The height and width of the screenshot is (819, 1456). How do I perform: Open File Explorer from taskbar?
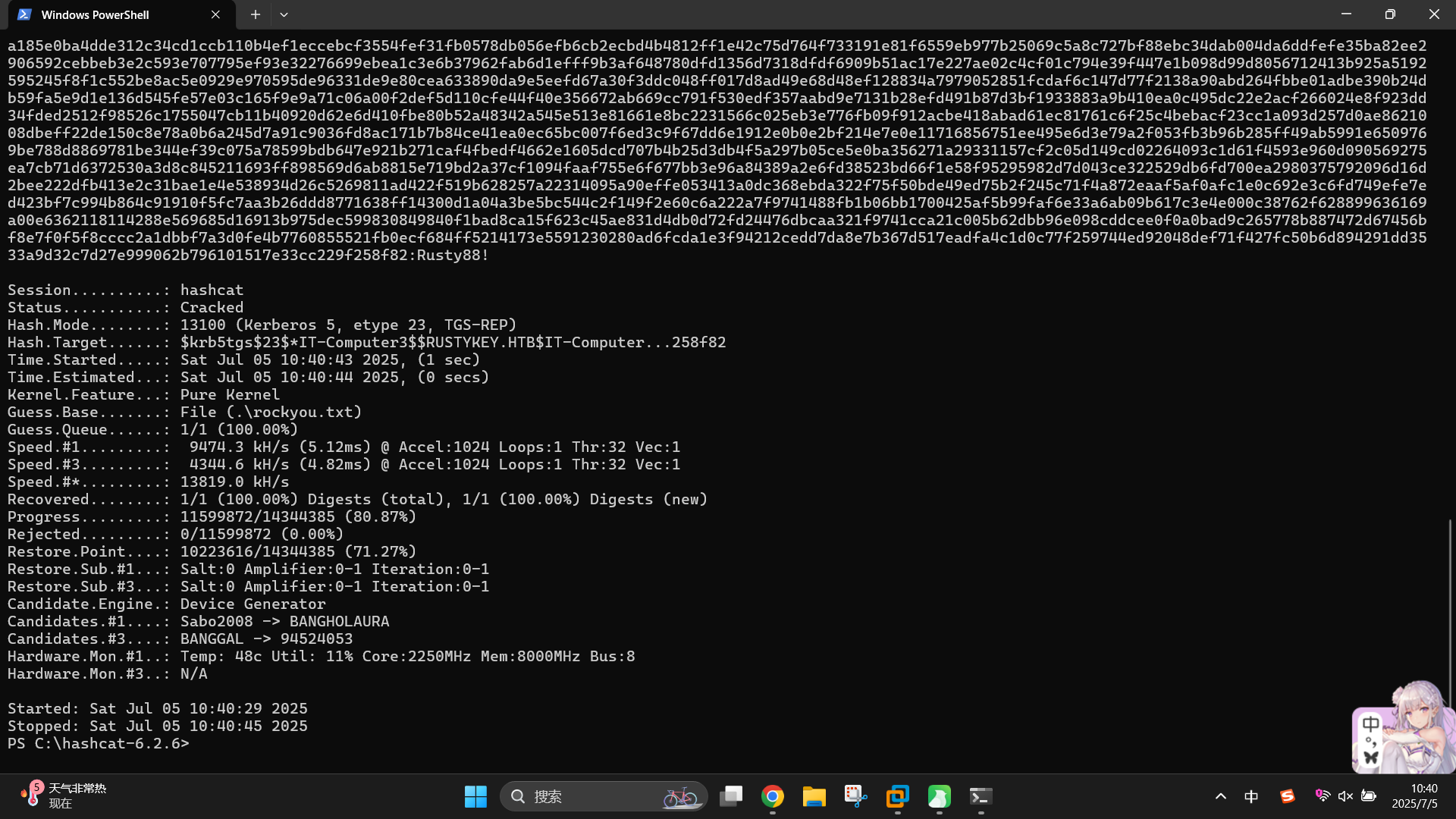(x=814, y=796)
